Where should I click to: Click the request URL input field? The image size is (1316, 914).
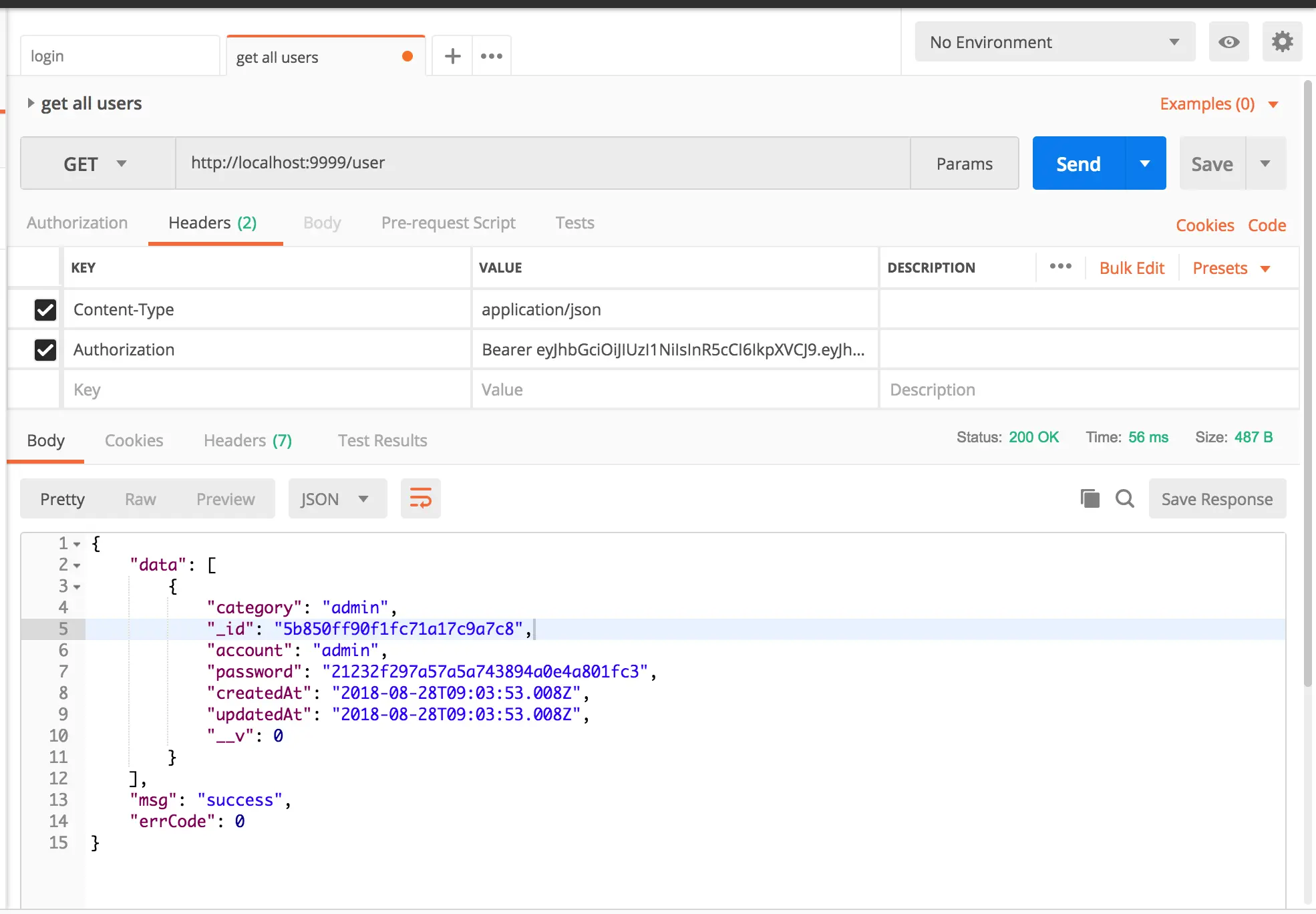(542, 163)
